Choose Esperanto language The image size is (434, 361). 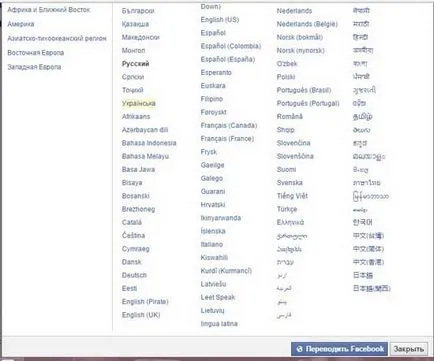pos(216,73)
